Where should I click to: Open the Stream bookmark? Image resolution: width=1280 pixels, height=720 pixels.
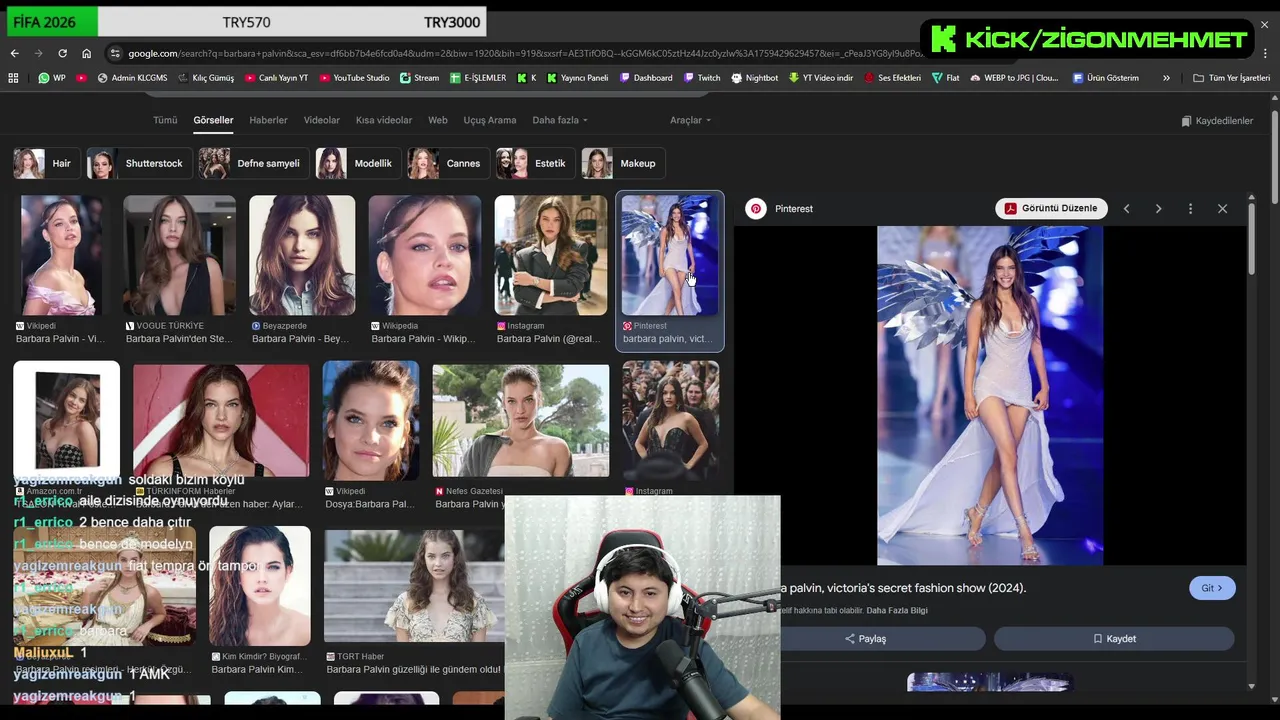(x=420, y=78)
